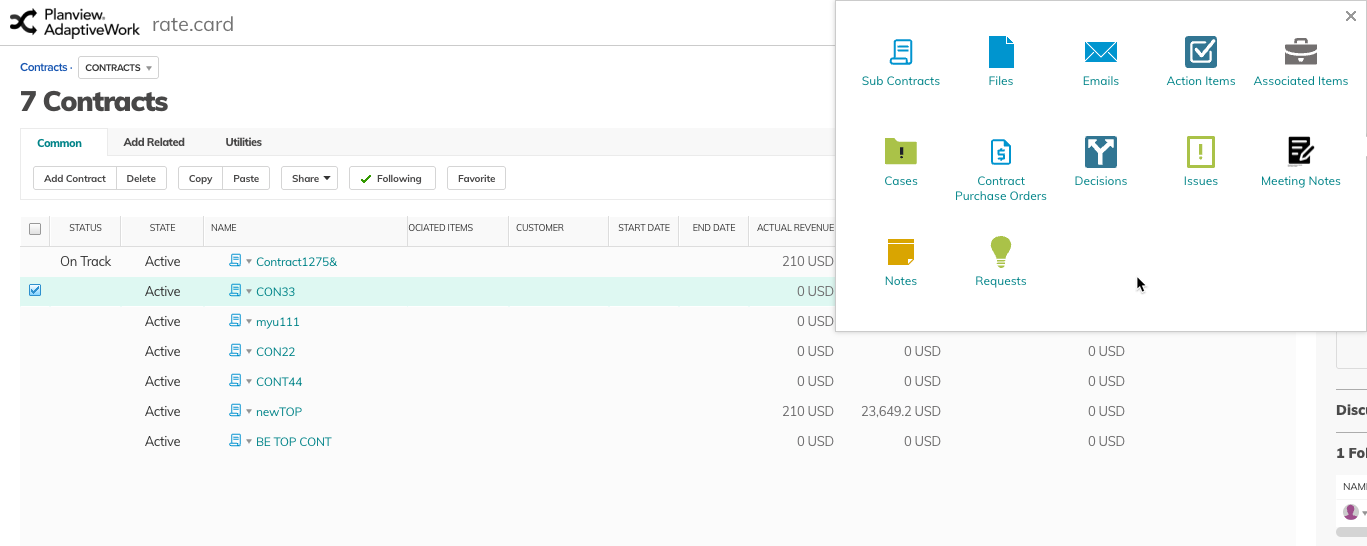This screenshot has width=1367, height=546.
Task: Click the contract icon beside CONT44
Action: (235, 381)
